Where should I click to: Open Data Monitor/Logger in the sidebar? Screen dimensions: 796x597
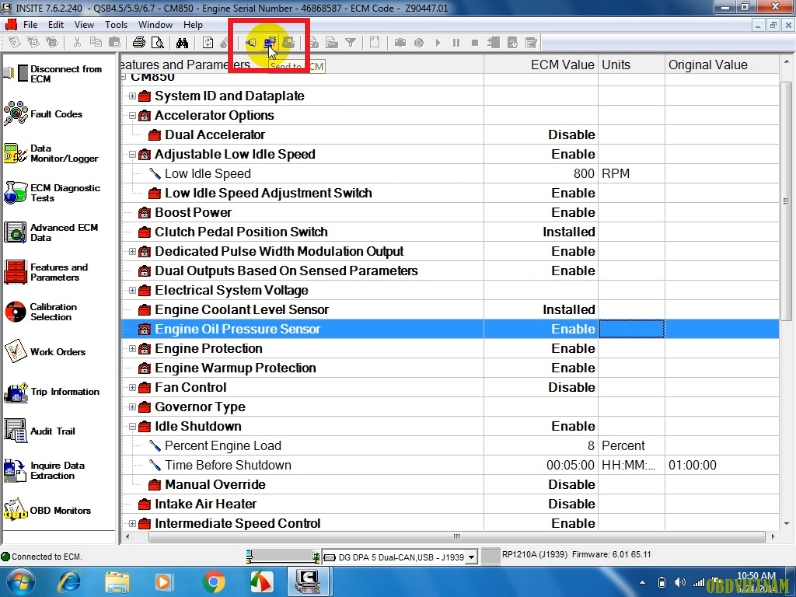point(51,153)
